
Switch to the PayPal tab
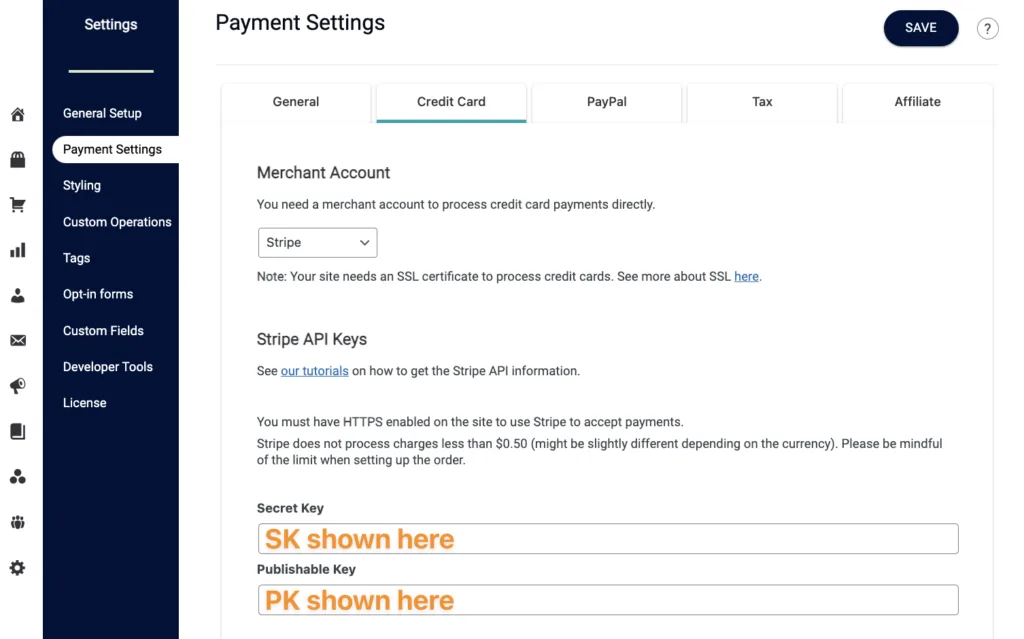click(607, 102)
